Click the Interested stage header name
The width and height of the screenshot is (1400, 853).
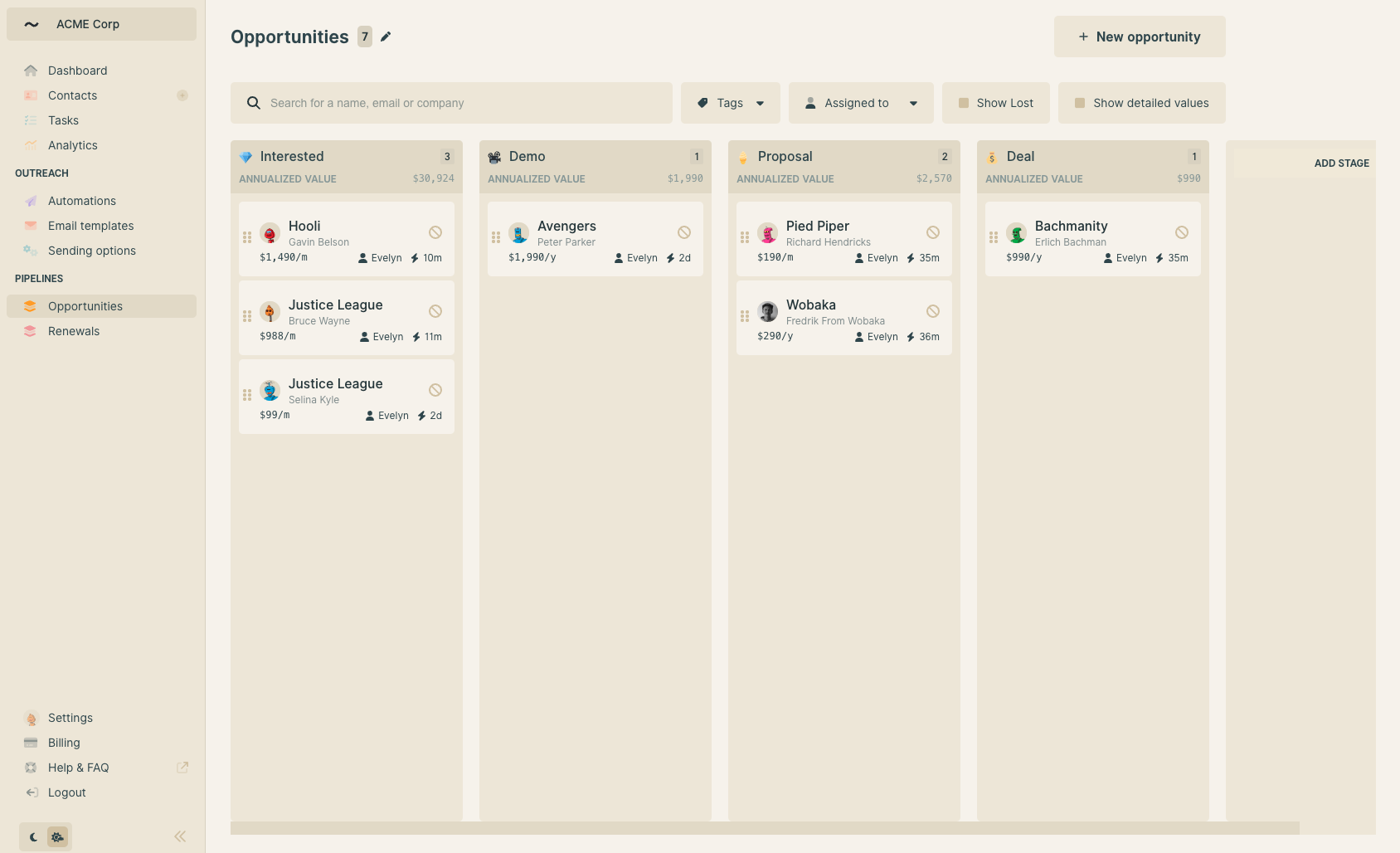[x=292, y=156]
